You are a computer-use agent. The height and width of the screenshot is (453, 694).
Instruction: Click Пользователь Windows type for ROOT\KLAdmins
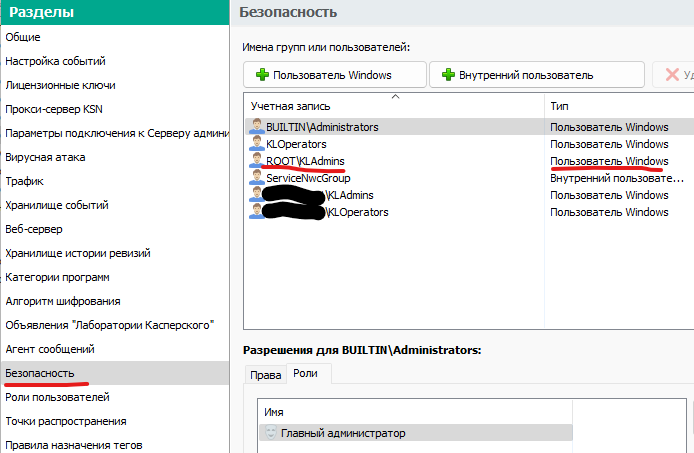coord(609,161)
